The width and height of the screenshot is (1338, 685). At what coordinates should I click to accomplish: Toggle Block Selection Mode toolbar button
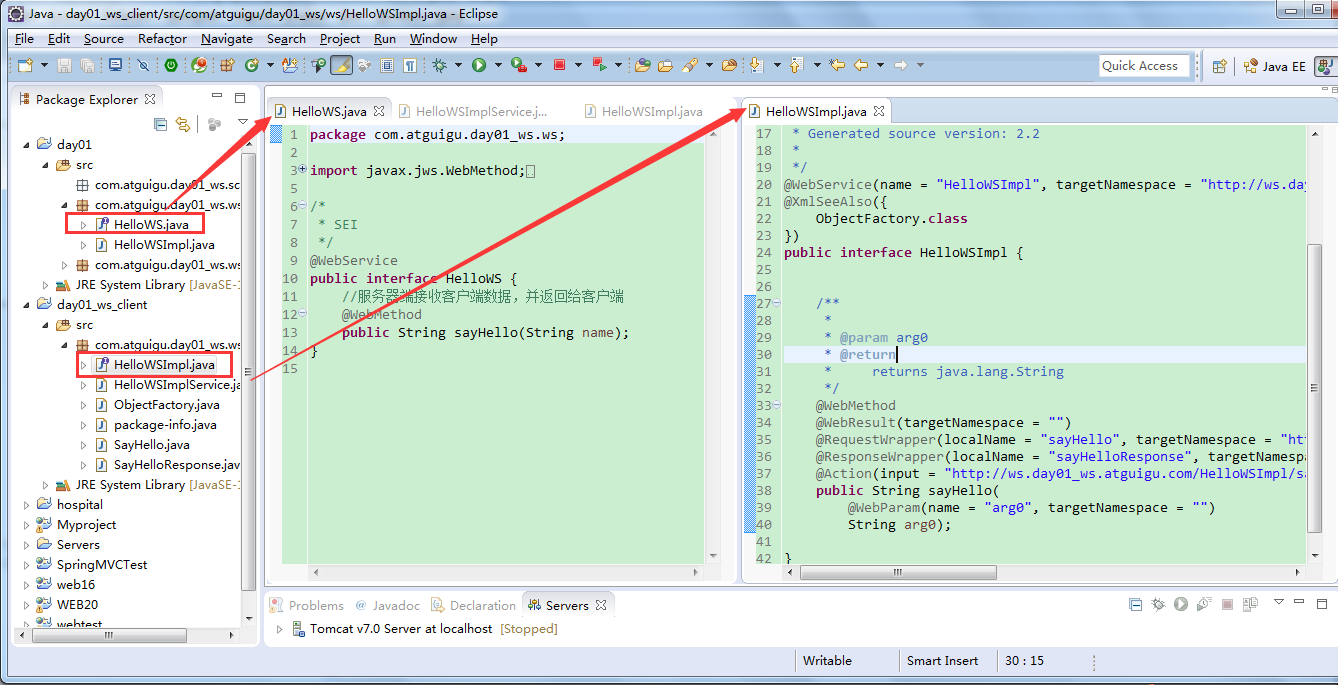[386, 65]
